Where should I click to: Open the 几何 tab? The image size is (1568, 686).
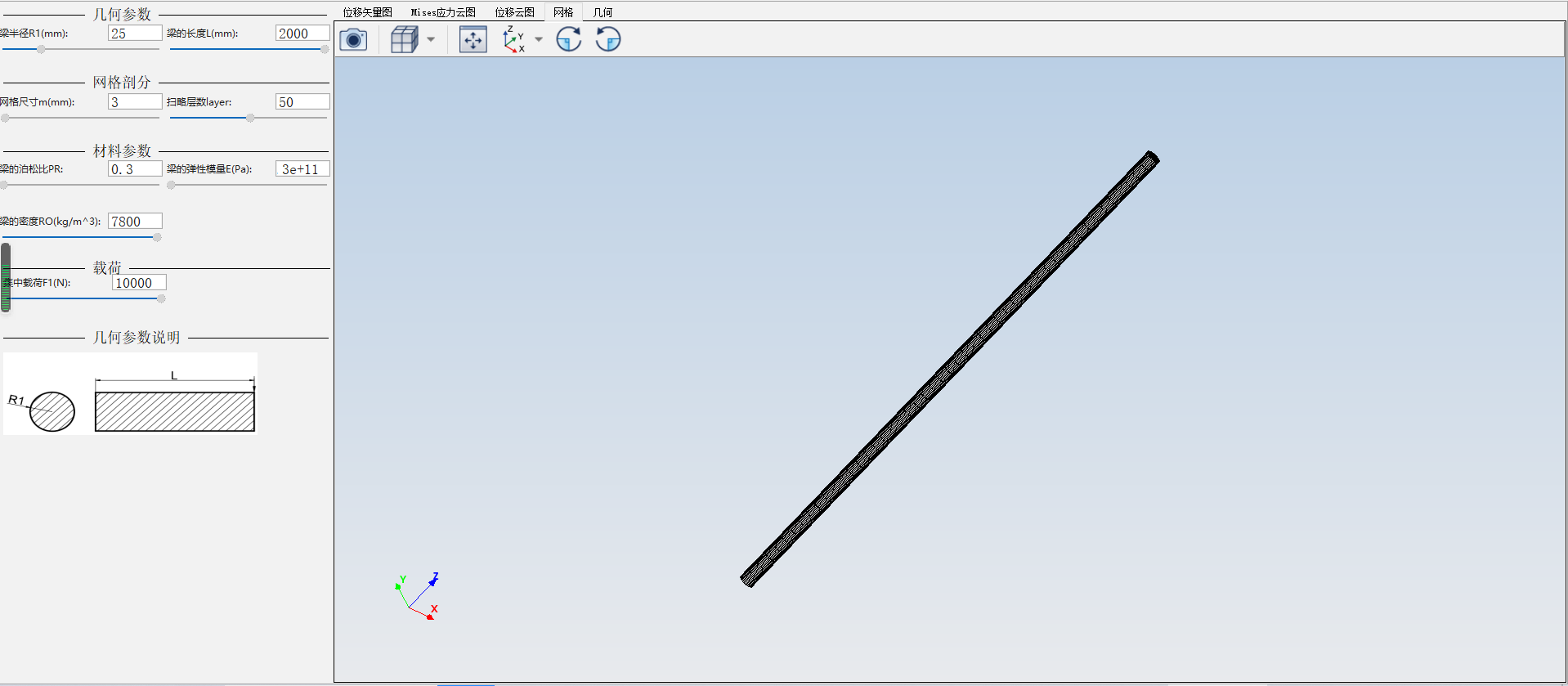pyautogui.click(x=603, y=12)
